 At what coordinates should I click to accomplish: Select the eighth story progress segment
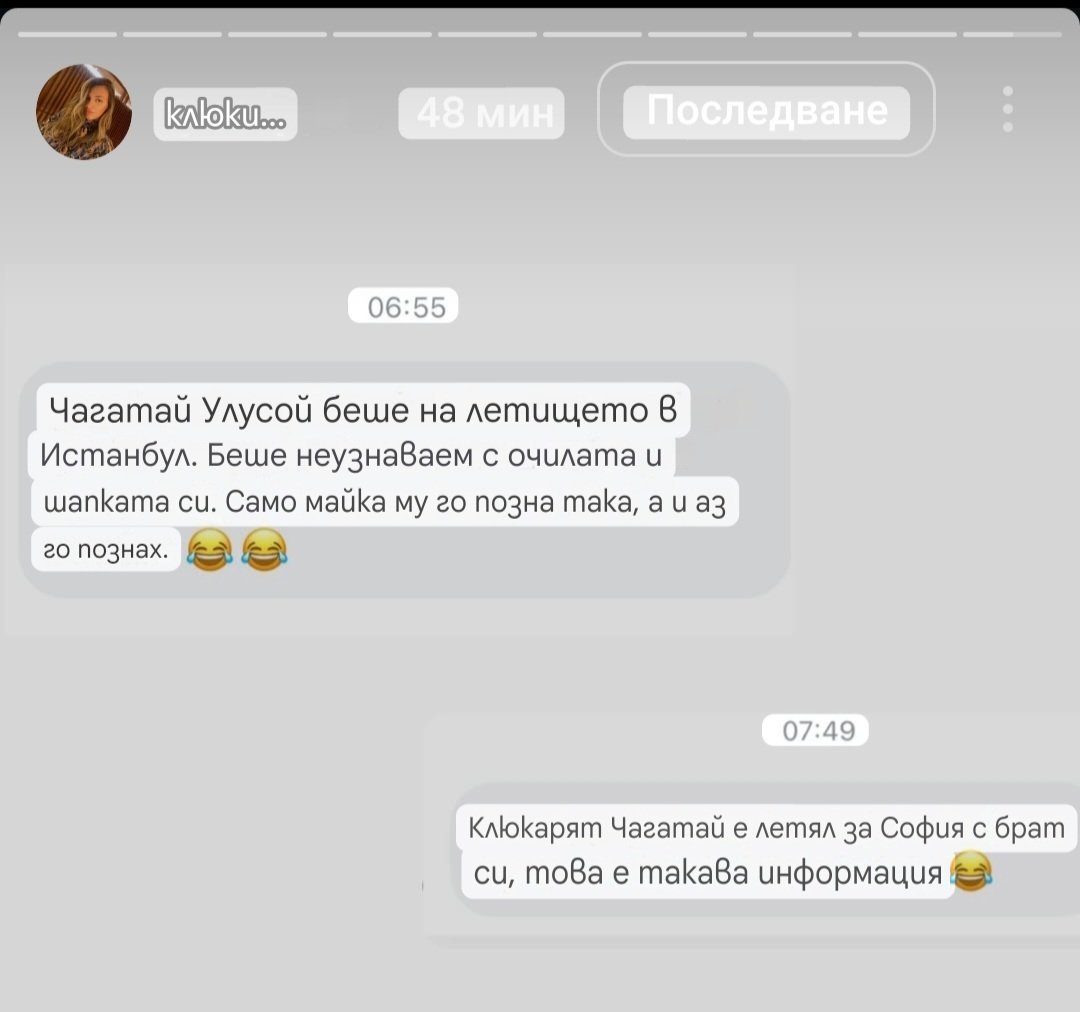[802, 34]
